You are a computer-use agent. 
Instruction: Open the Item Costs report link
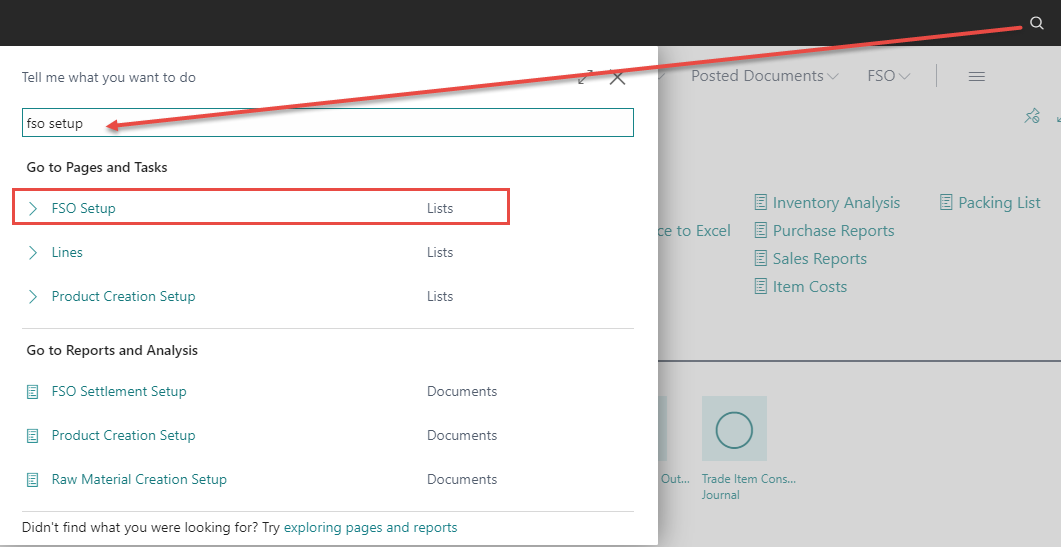pos(809,286)
